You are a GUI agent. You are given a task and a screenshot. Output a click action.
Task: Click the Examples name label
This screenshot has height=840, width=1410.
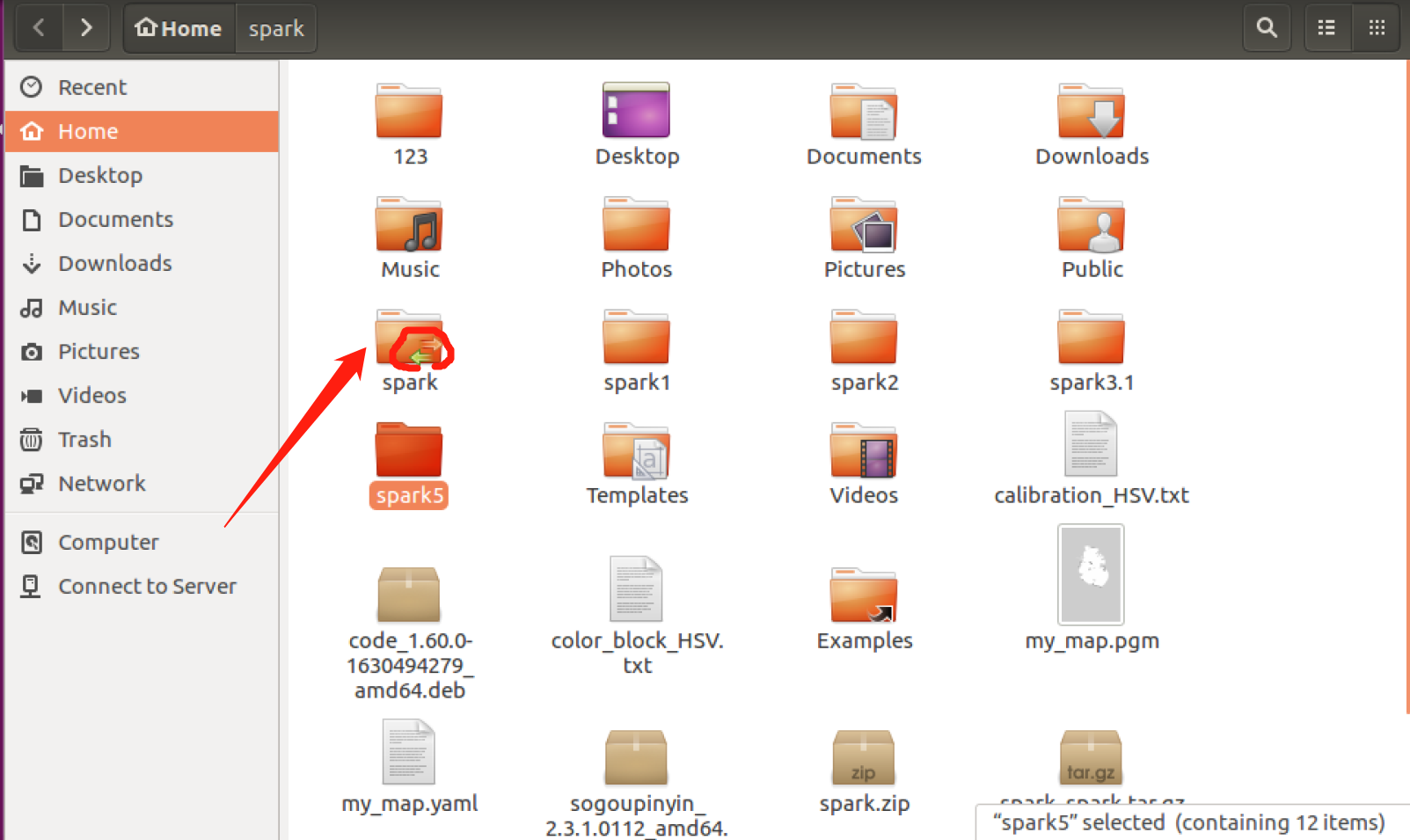pyautogui.click(x=865, y=640)
